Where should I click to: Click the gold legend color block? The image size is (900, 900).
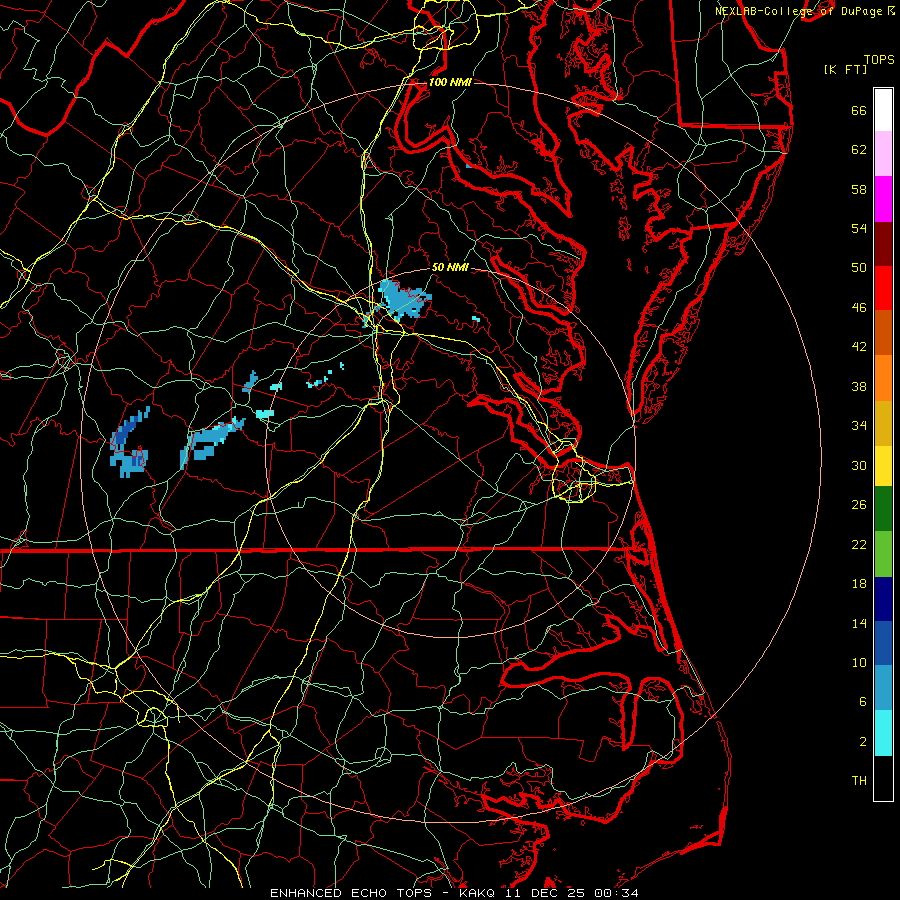tap(883, 423)
